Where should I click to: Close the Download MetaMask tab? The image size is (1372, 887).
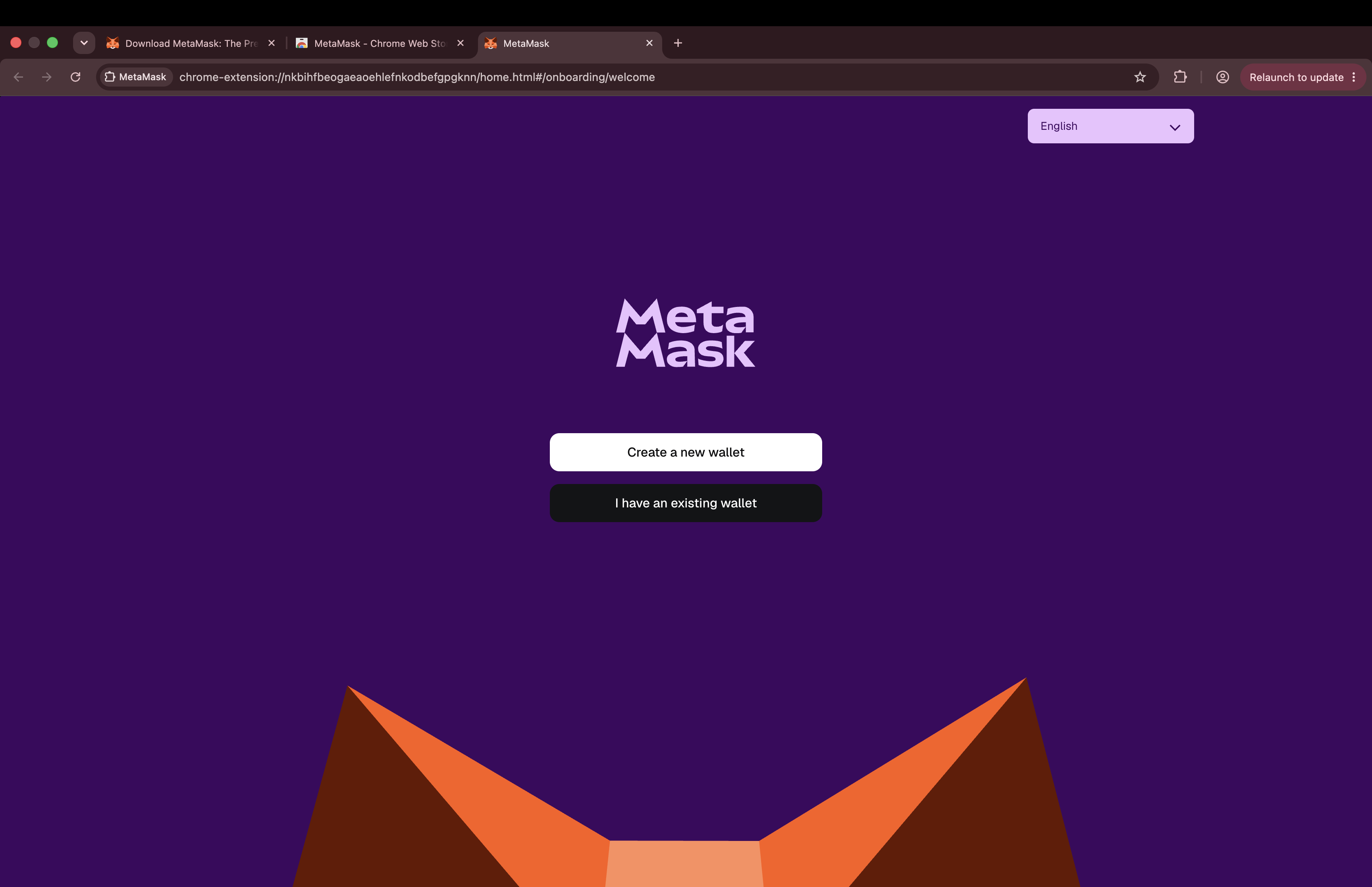click(x=272, y=43)
